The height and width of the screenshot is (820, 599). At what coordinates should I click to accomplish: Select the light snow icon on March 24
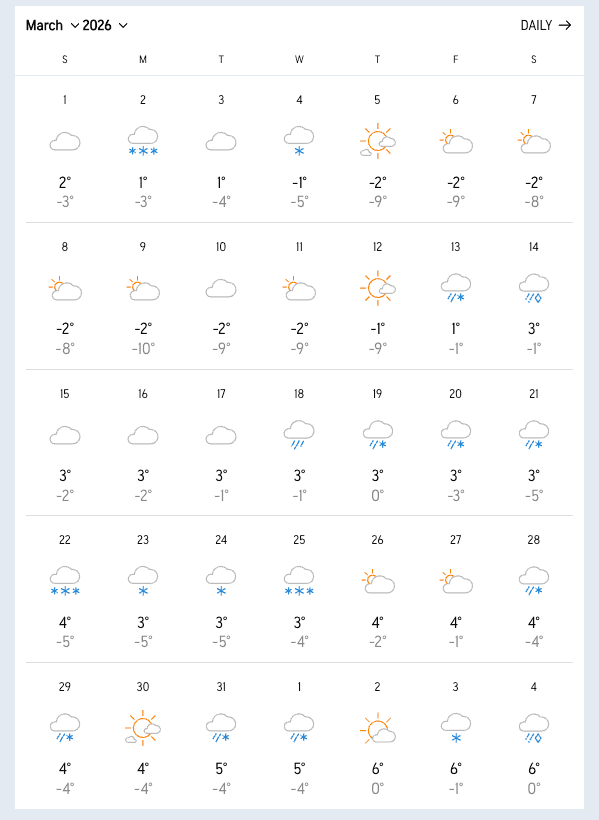click(x=220, y=580)
